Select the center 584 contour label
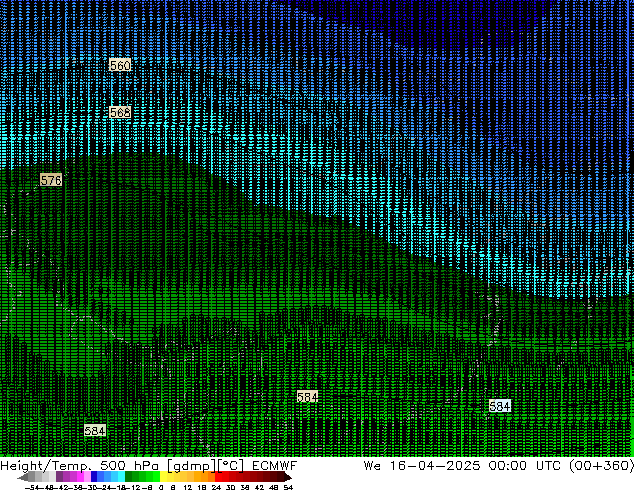The height and width of the screenshot is (490, 634). coord(307,397)
